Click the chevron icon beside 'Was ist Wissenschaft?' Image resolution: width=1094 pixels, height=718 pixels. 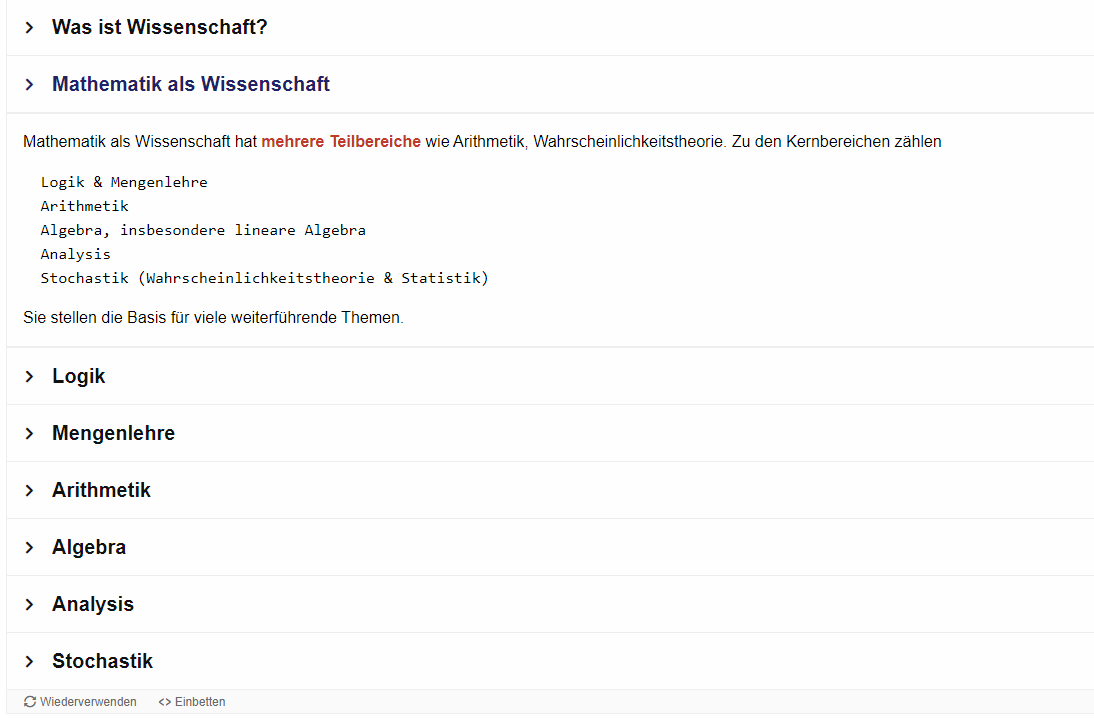[29, 28]
